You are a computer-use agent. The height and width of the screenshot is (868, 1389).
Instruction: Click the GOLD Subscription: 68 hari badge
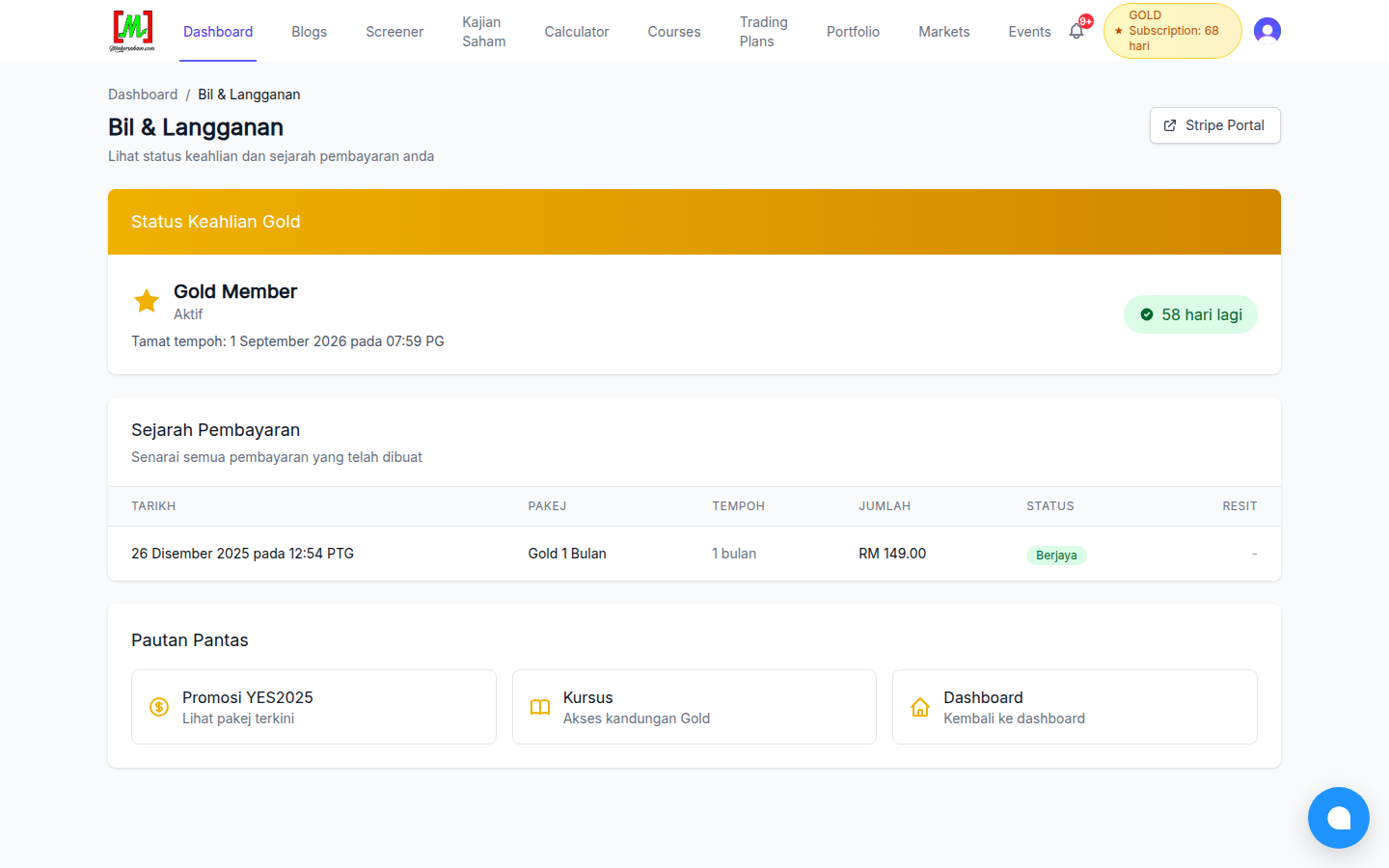click(x=1173, y=31)
